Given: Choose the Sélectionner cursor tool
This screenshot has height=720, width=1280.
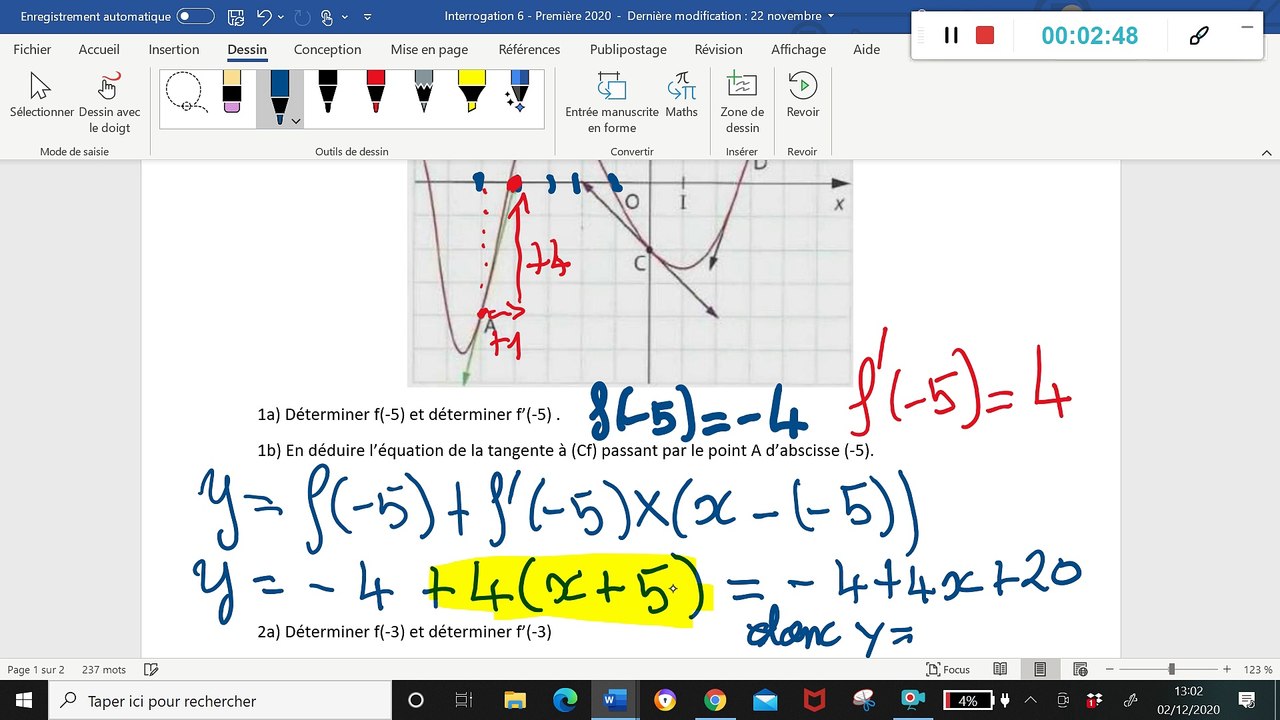Looking at the screenshot, I should tap(42, 96).
